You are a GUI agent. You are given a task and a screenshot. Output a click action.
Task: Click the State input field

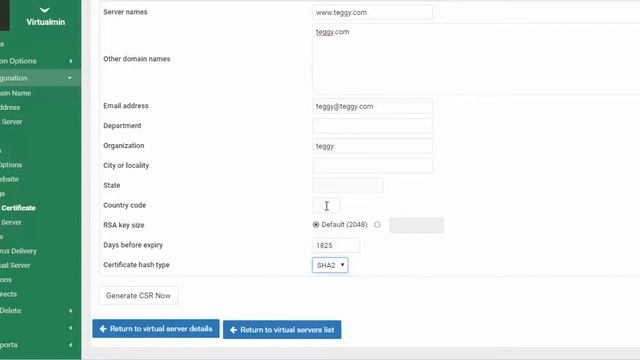(348, 185)
